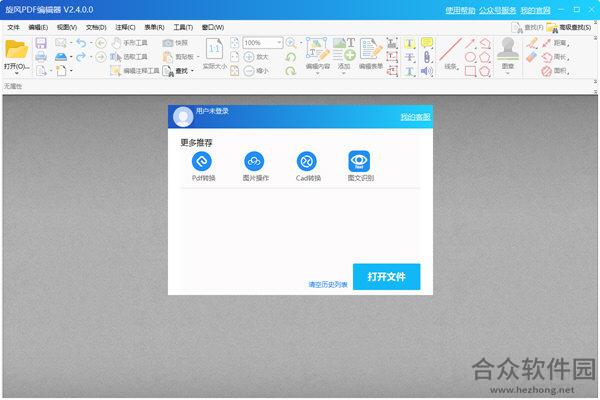Viewport: 600px width, 400px height.
Task: Rotate page counterclockwise green arrow
Action: pos(291,57)
